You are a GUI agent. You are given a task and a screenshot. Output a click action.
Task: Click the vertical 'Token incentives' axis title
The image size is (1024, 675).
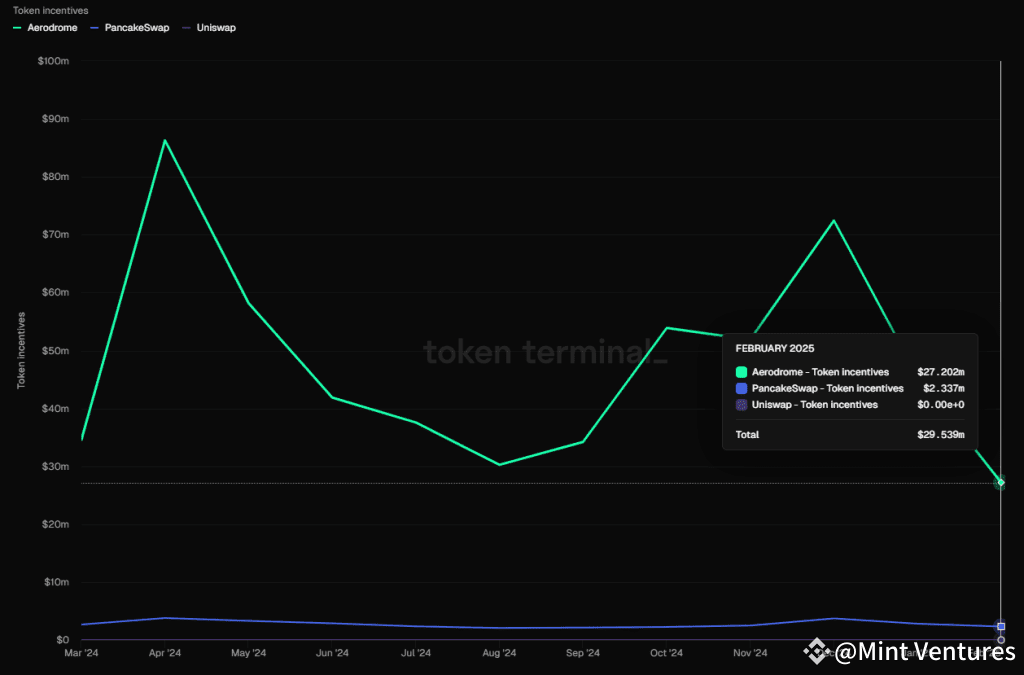[x=21, y=351]
